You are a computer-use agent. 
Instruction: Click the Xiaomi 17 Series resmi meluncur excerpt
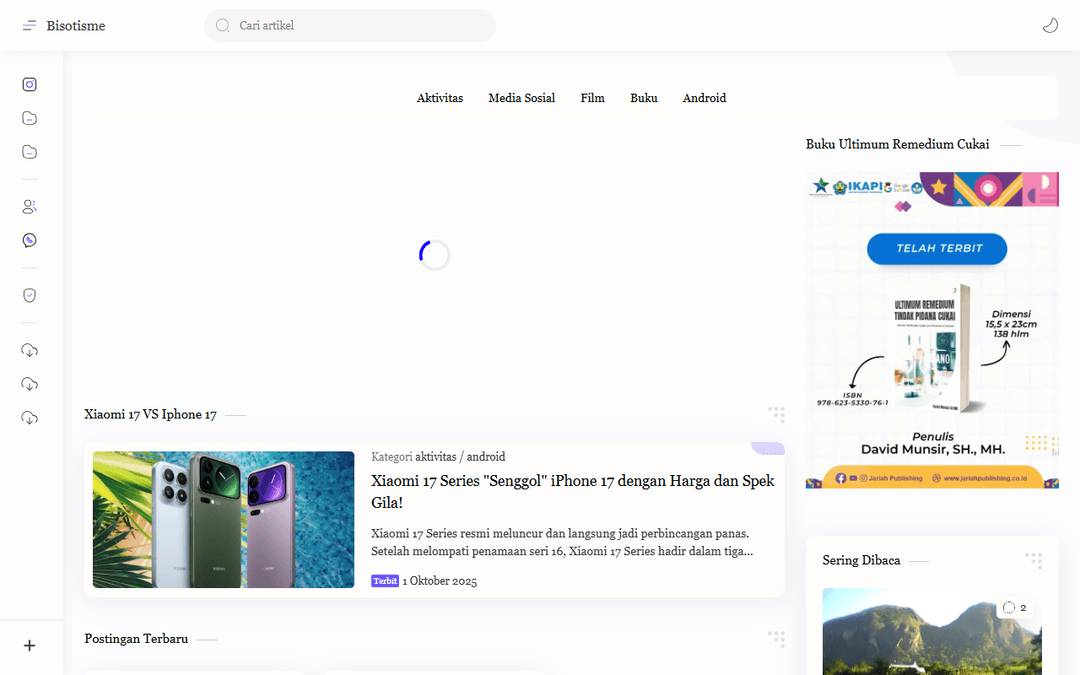[561, 542]
